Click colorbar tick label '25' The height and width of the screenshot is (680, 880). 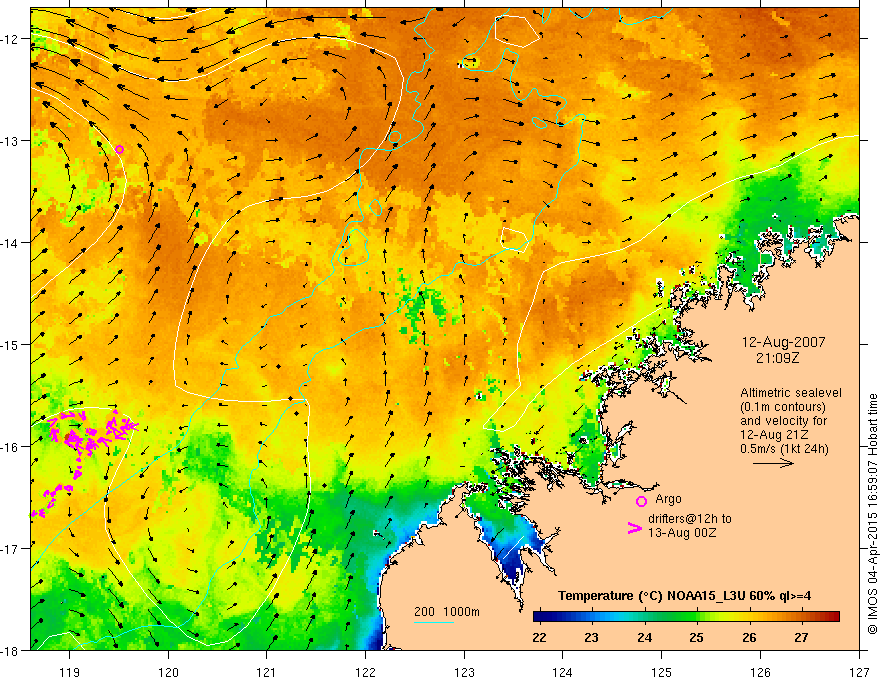[696, 637]
